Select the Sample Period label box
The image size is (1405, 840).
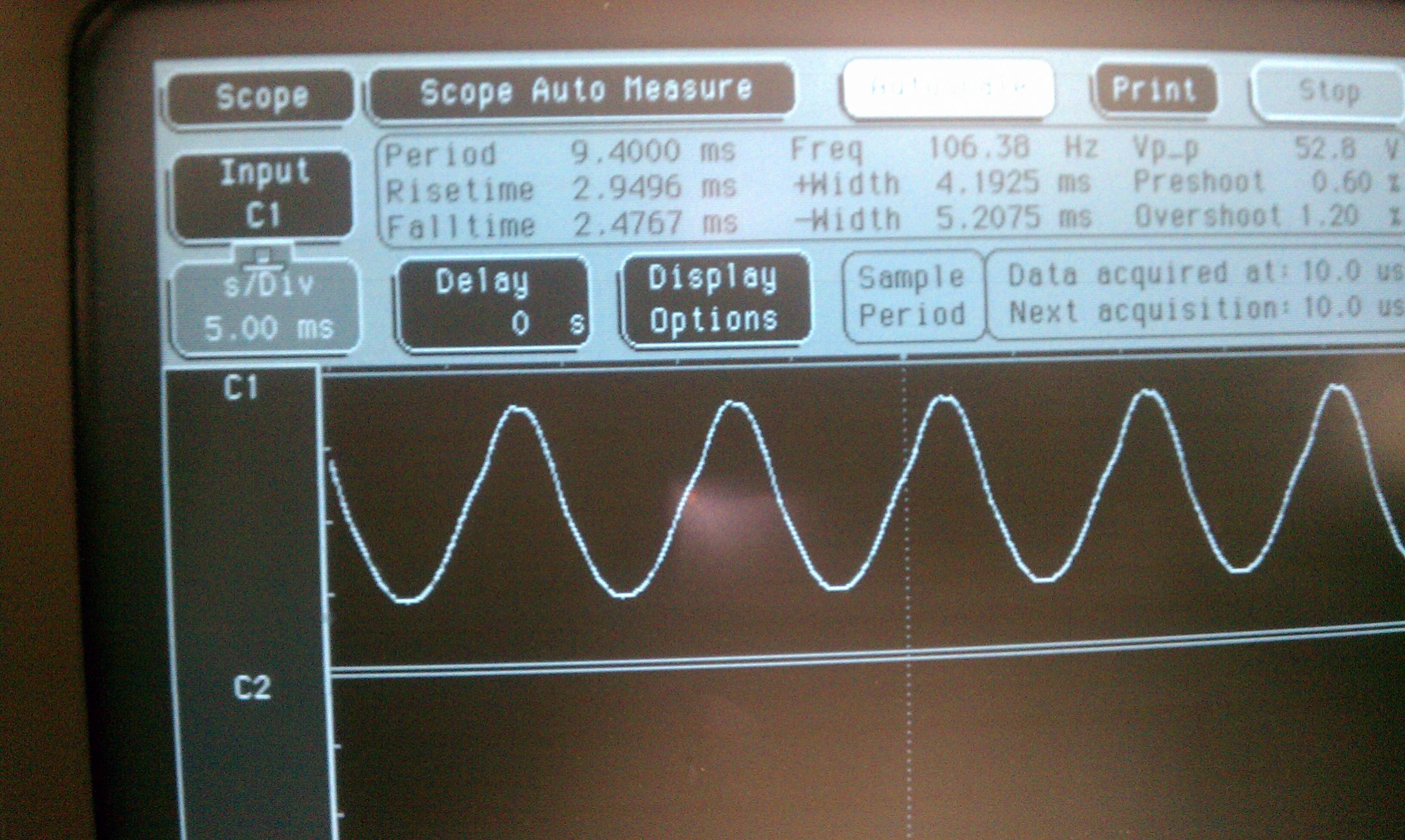913,297
